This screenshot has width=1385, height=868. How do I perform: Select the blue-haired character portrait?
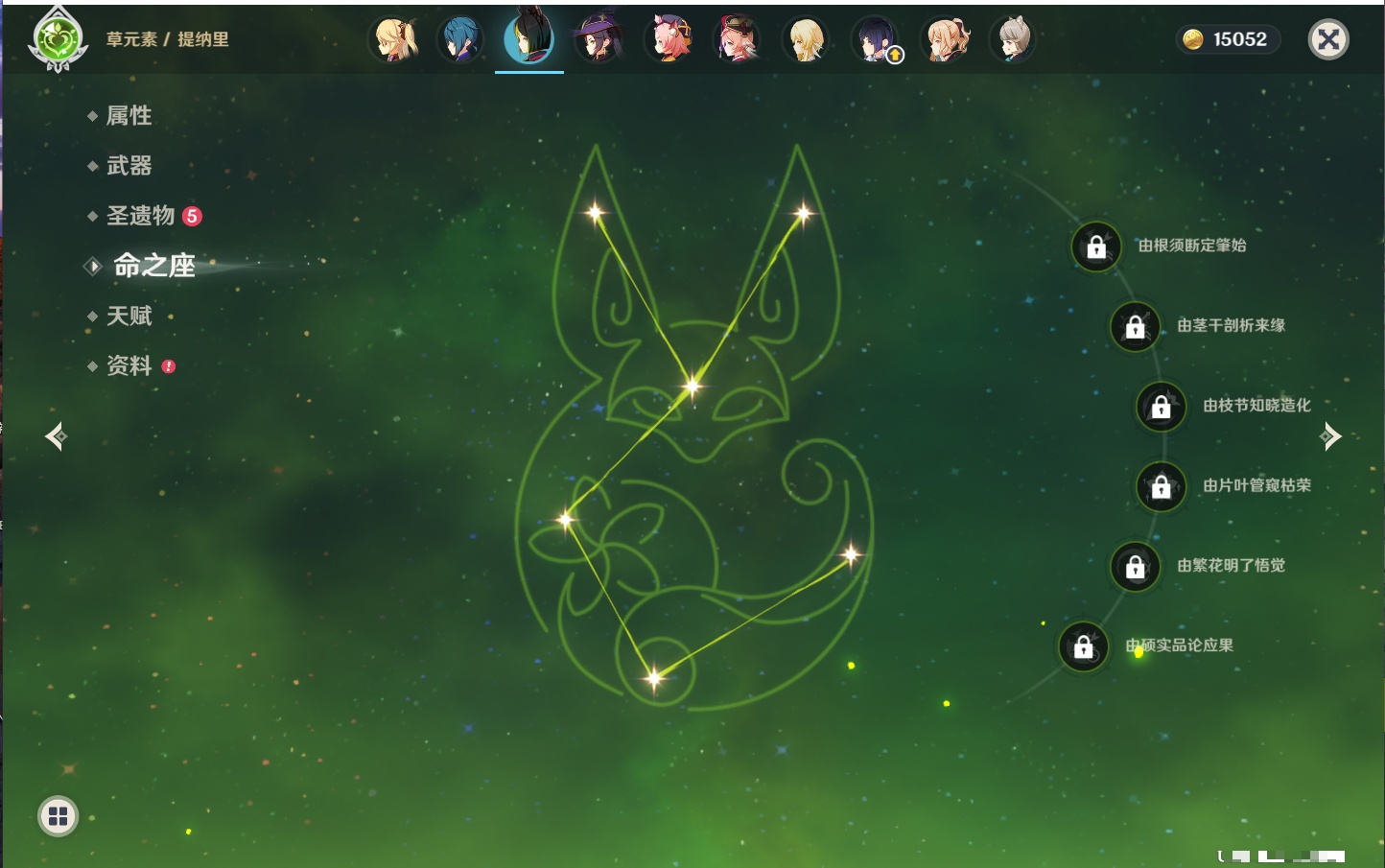click(x=461, y=39)
